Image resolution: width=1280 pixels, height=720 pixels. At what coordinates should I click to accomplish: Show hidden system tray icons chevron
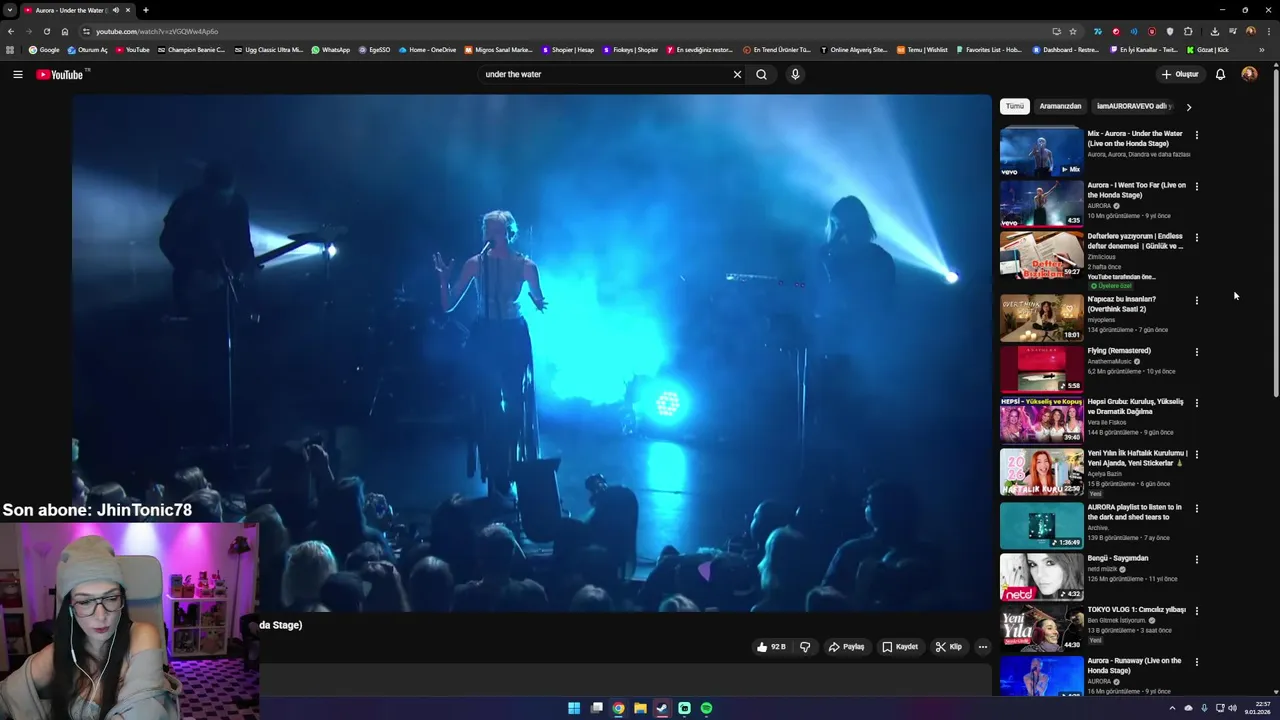coord(1172,708)
